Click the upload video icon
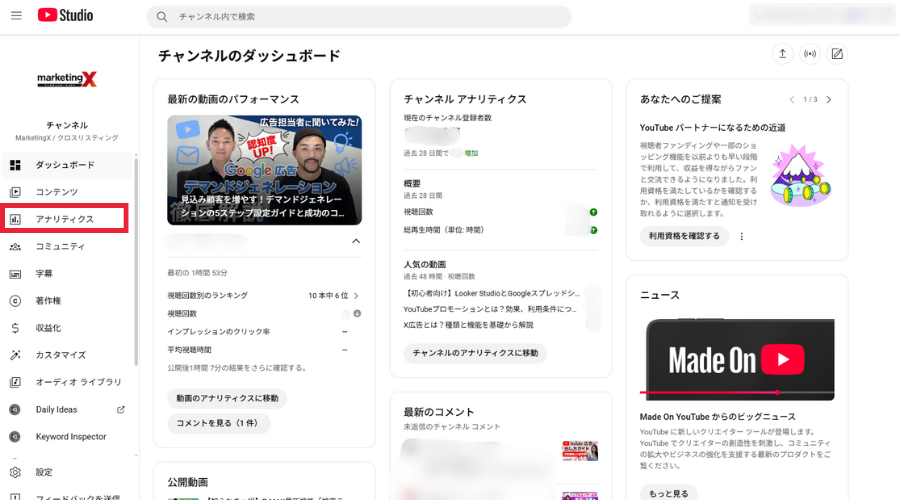This screenshot has width=900, height=500. 782,54
